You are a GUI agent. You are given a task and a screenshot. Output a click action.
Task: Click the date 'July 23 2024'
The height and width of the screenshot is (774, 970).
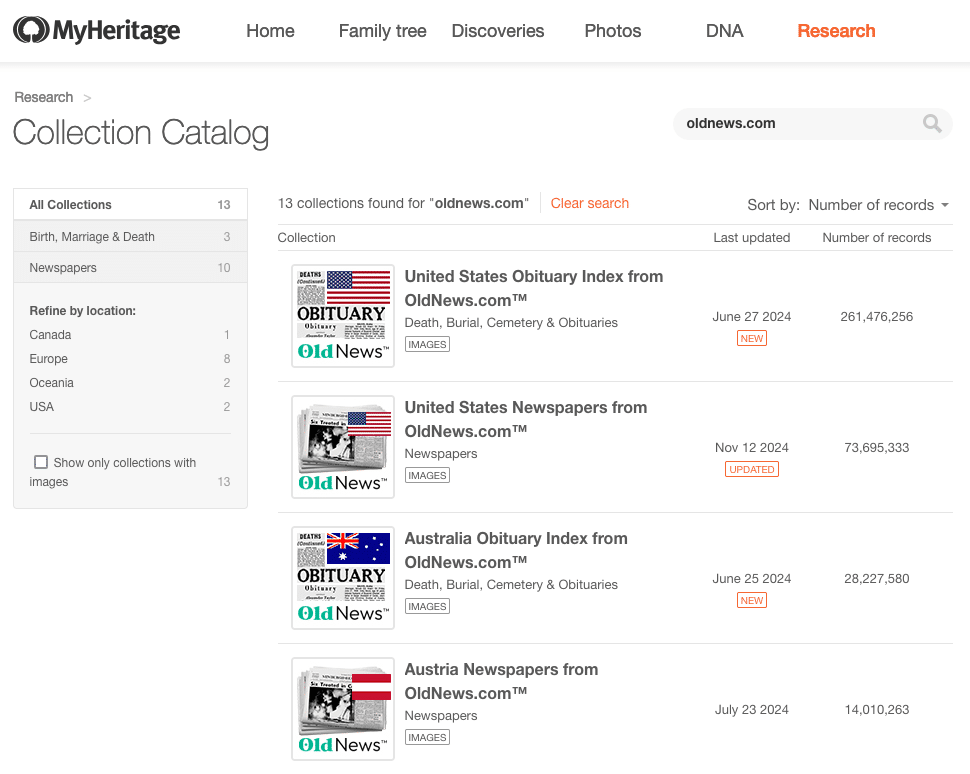tap(752, 710)
